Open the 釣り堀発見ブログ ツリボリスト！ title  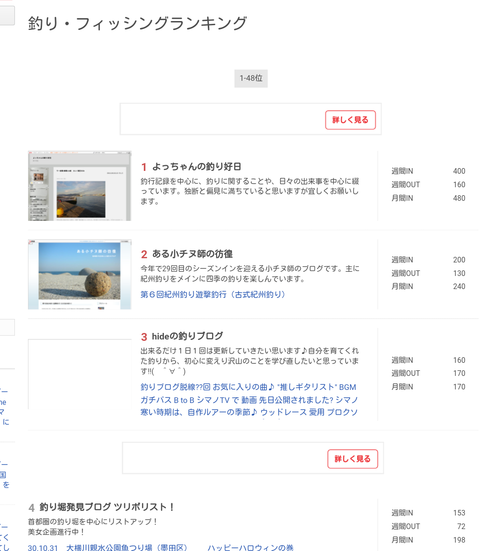(106, 507)
